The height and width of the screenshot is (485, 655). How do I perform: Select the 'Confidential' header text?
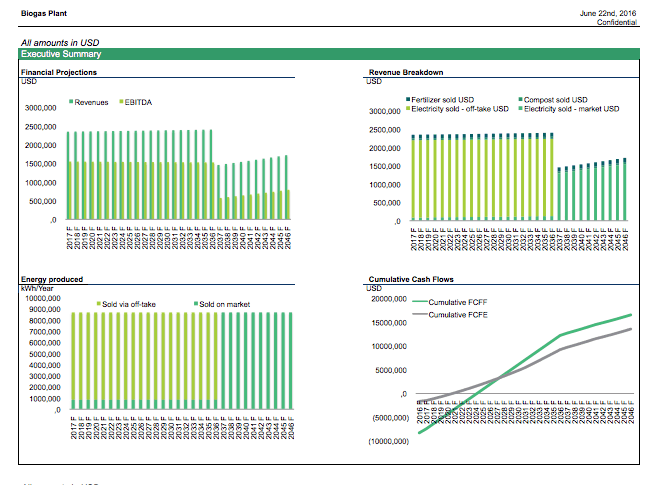tap(617, 22)
